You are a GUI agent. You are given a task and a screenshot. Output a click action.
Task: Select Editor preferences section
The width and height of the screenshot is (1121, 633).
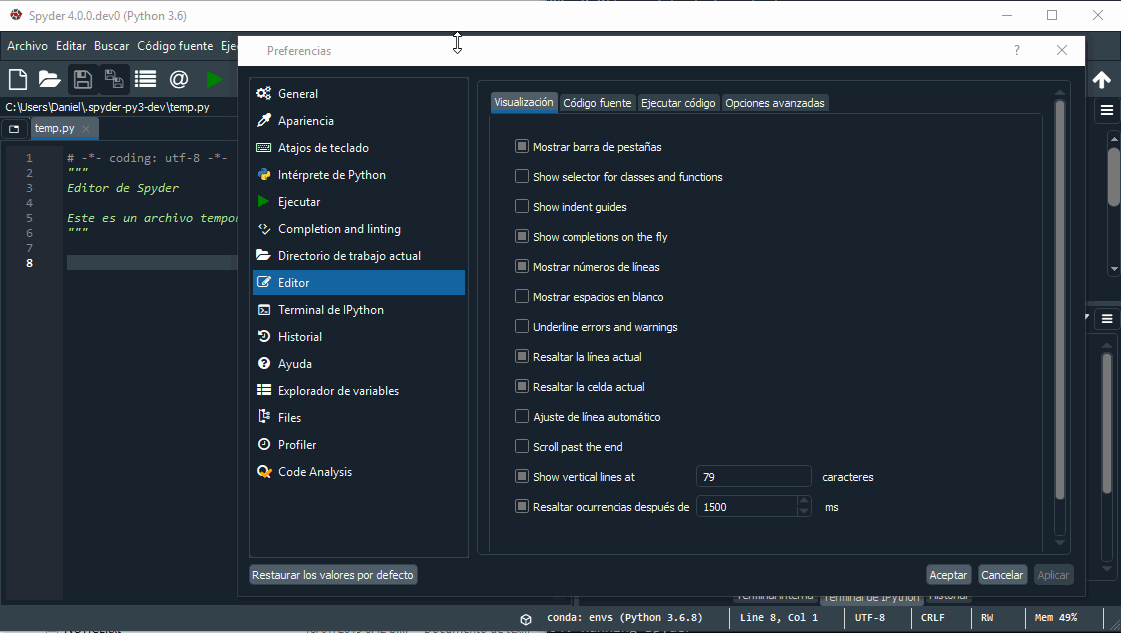(359, 283)
